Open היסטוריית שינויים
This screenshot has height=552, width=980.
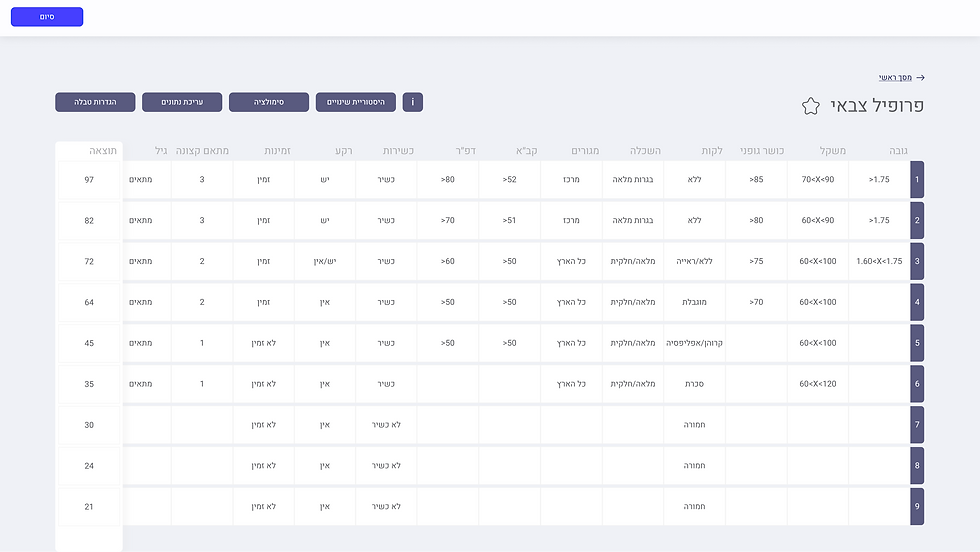coord(356,102)
